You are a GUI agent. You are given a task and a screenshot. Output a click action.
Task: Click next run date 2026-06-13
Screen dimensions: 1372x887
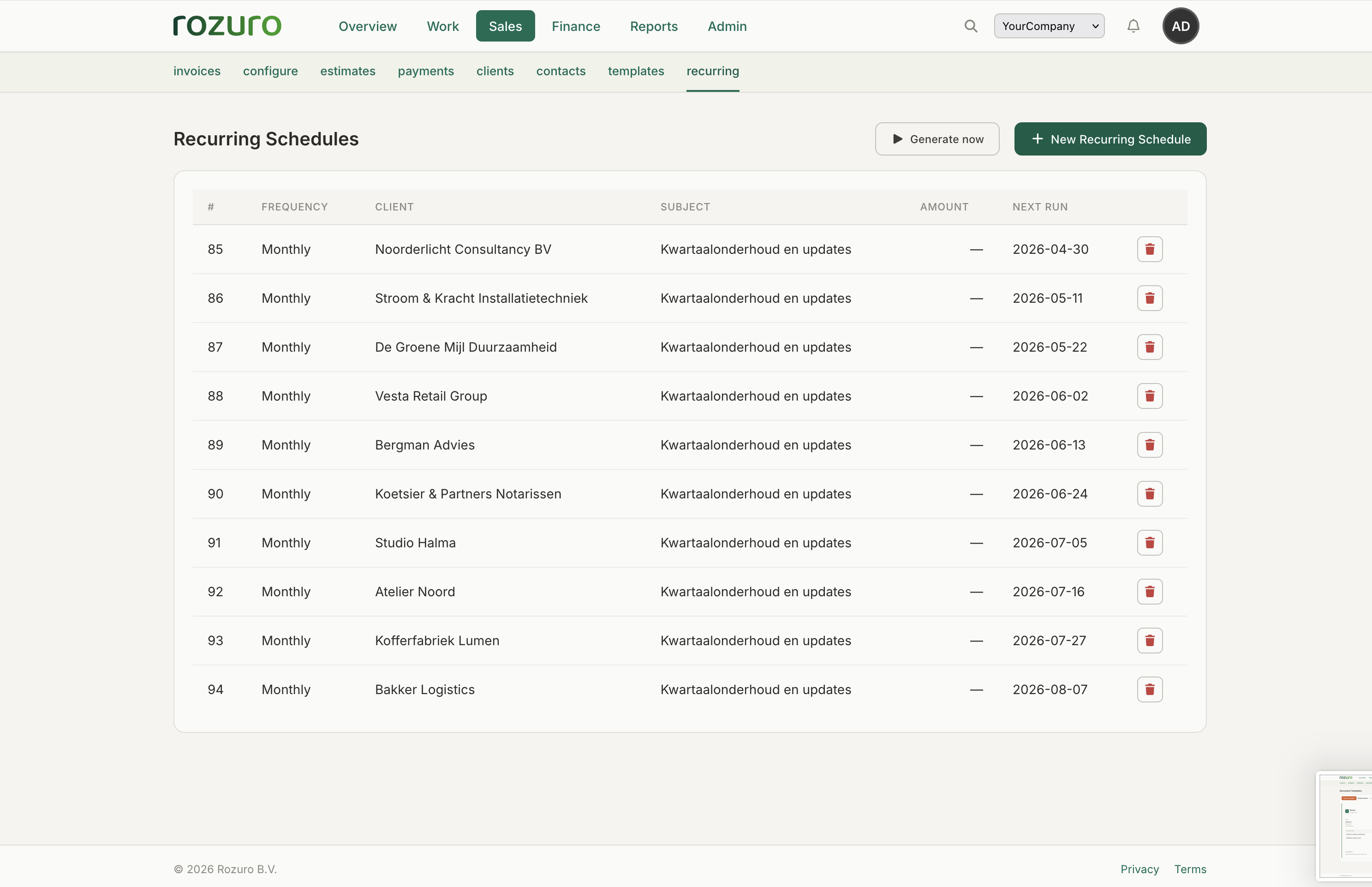[1049, 445]
